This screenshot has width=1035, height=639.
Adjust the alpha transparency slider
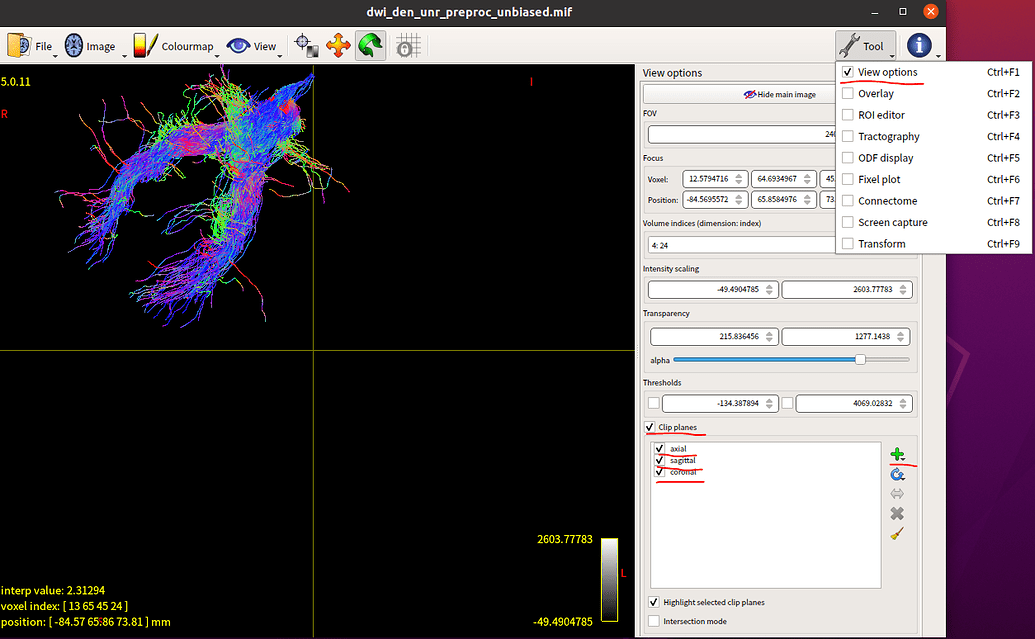click(860, 359)
